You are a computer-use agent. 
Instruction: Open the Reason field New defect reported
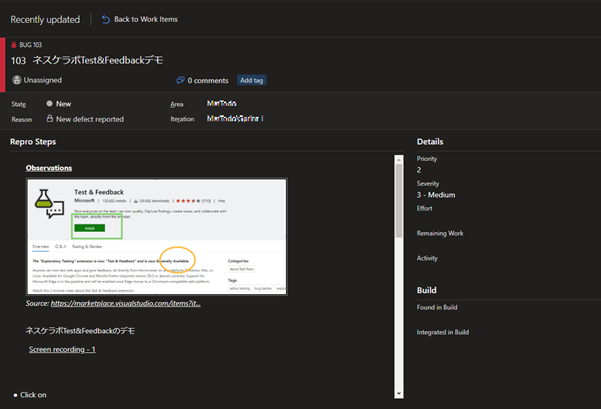(90, 119)
